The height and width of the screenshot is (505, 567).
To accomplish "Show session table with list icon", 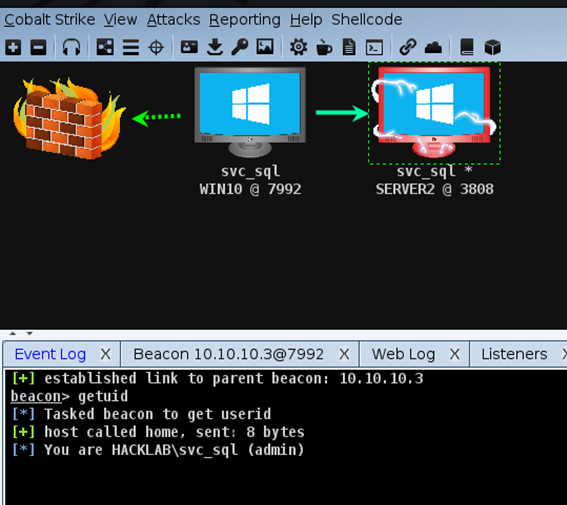I will coord(131,47).
